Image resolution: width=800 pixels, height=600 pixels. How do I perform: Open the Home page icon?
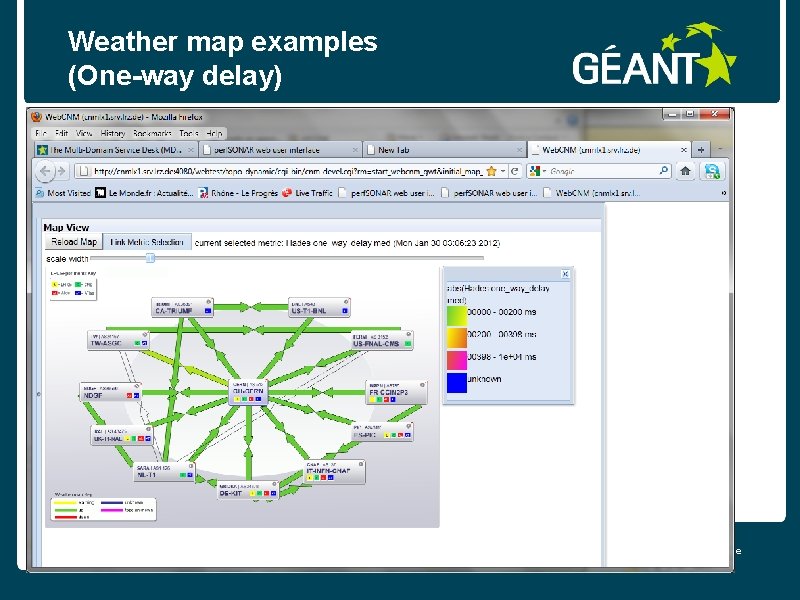(x=684, y=170)
